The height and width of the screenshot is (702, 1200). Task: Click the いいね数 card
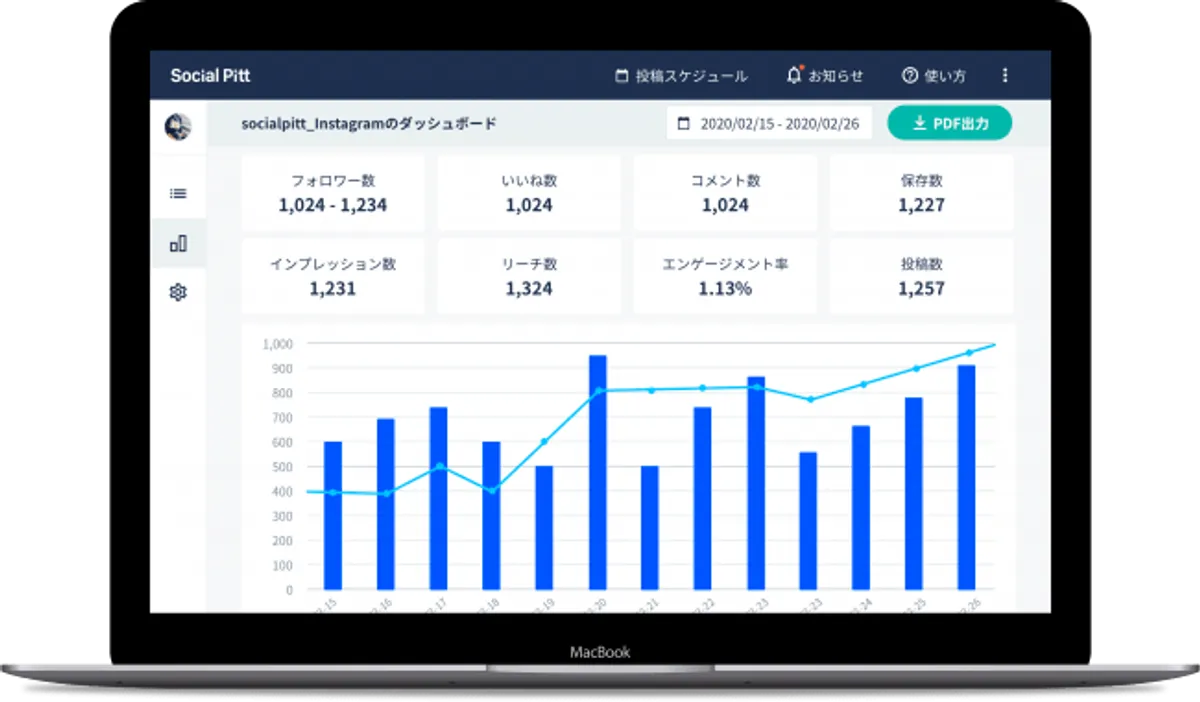click(x=529, y=193)
